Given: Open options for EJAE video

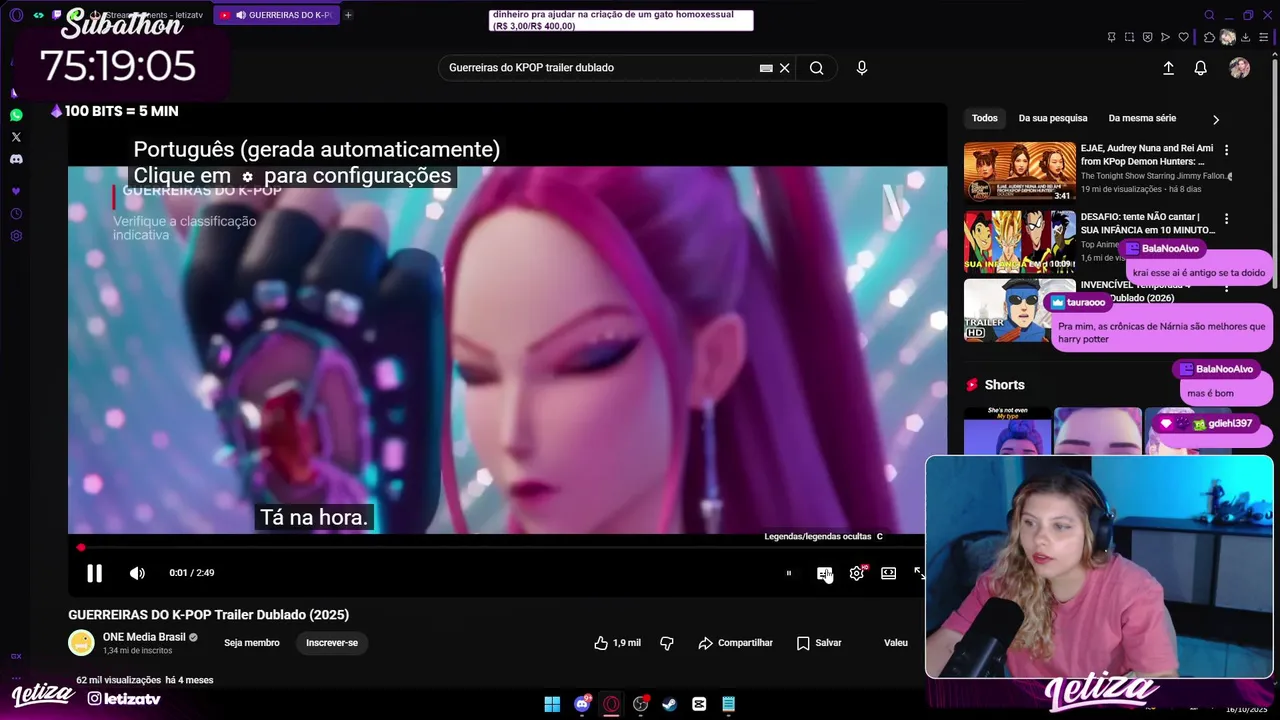Looking at the screenshot, I should [x=1227, y=150].
